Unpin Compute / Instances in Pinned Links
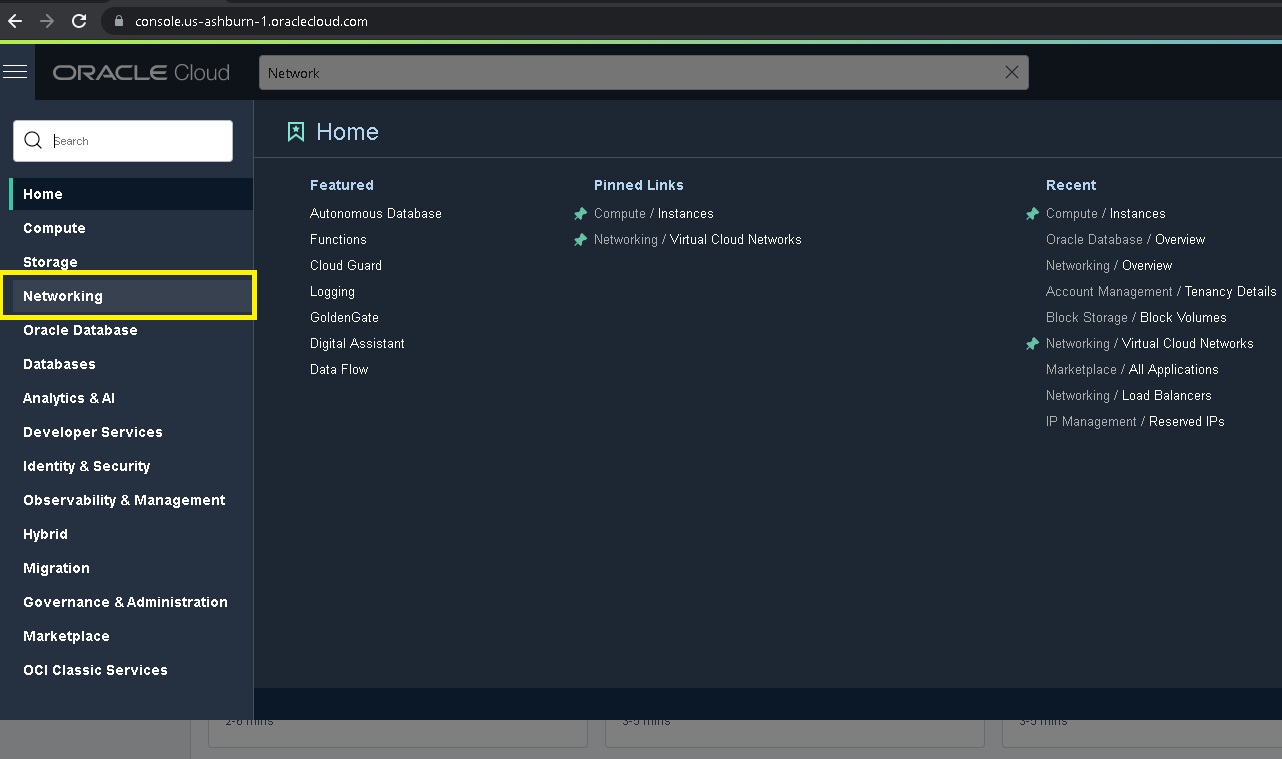The image size is (1282, 759). click(580, 214)
